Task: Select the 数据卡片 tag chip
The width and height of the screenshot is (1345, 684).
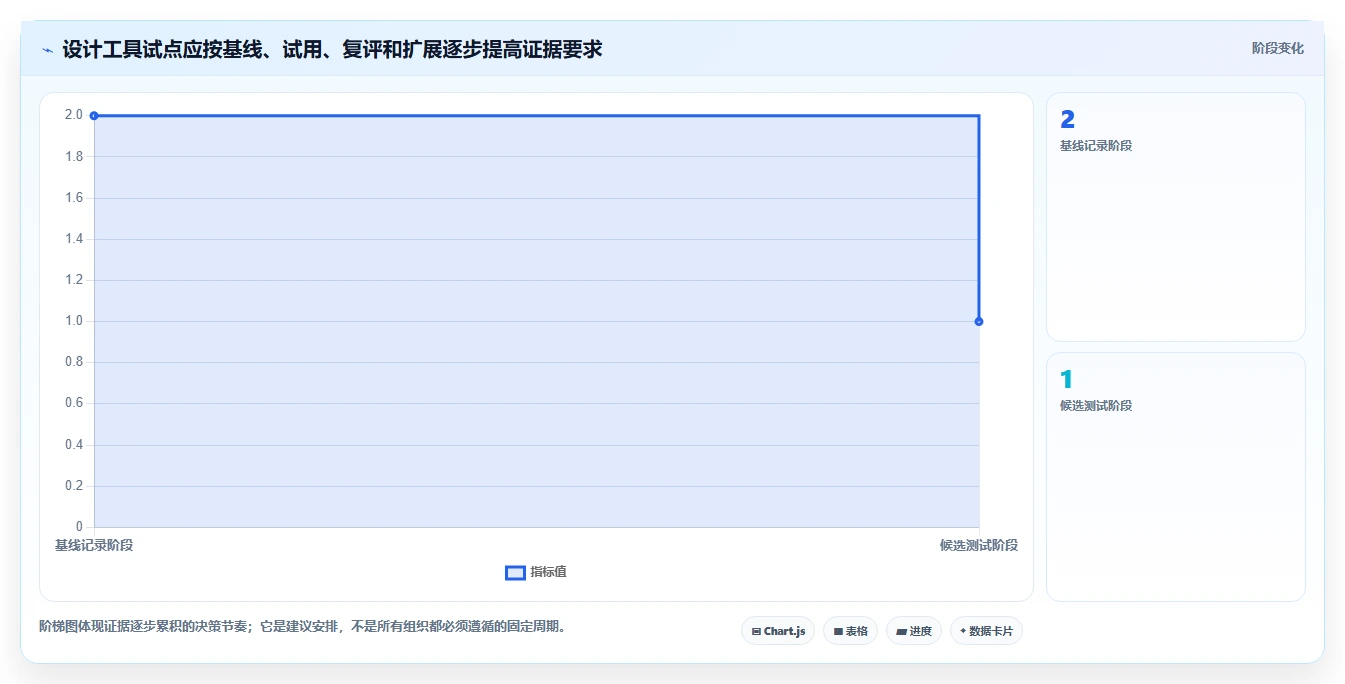Action: pyautogui.click(x=986, y=631)
